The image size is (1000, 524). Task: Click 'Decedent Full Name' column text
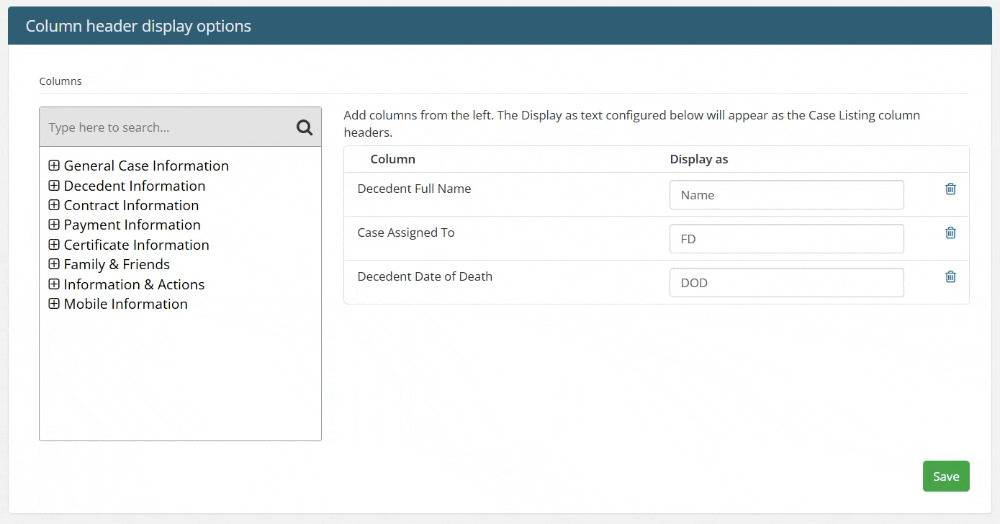click(x=414, y=189)
